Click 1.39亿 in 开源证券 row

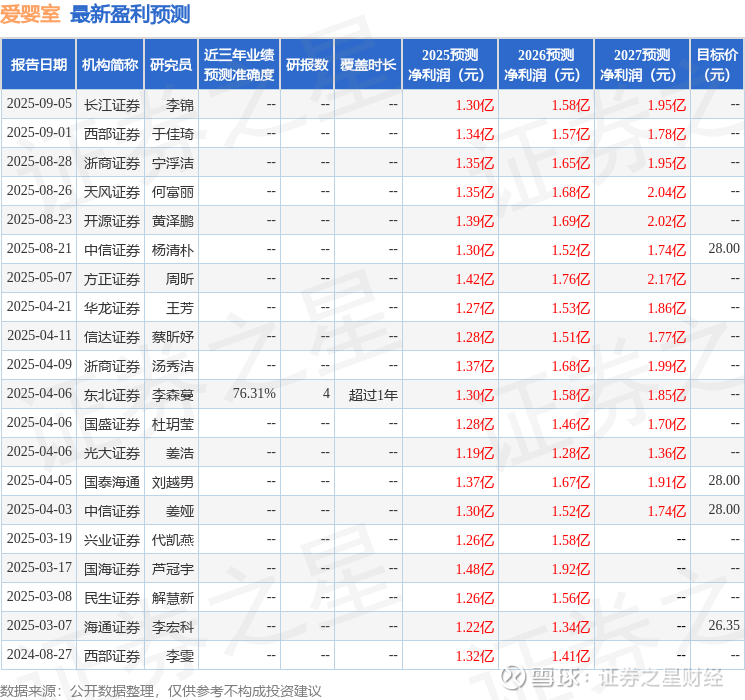click(x=475, y=221)
